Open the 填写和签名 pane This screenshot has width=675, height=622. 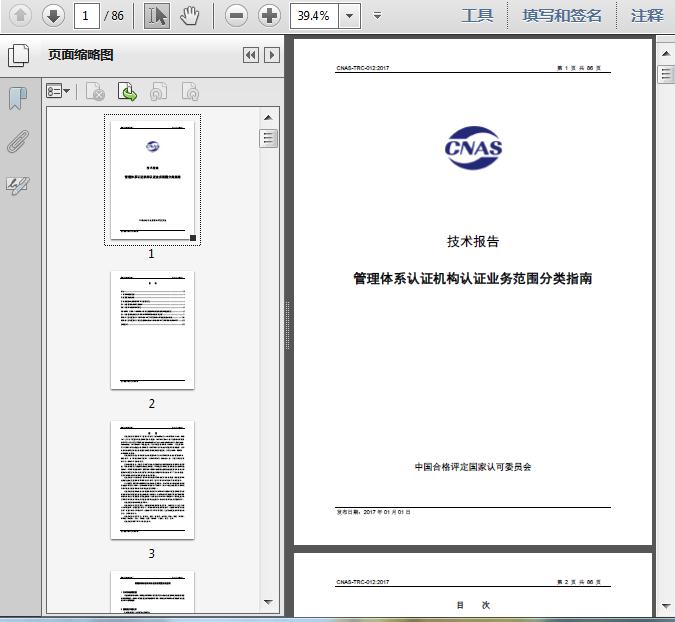pyautogui.click(x=562, y=15)
